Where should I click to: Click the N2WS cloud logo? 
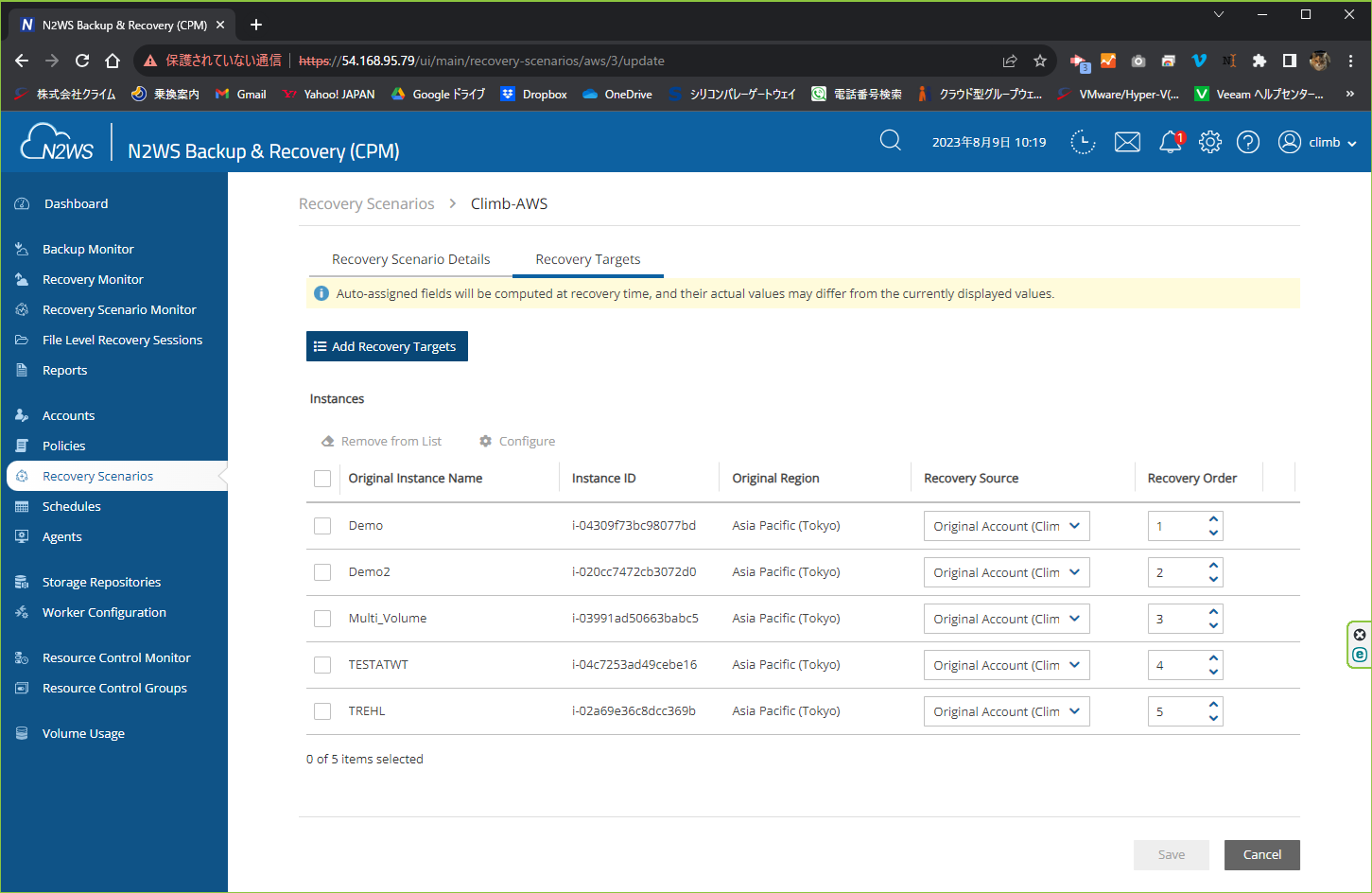57,142
